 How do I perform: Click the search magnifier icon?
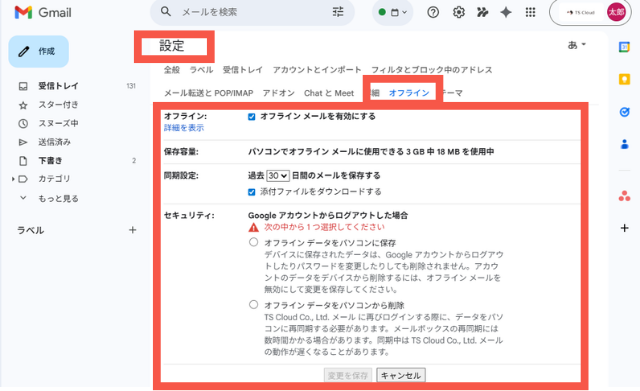click(165, 11)
